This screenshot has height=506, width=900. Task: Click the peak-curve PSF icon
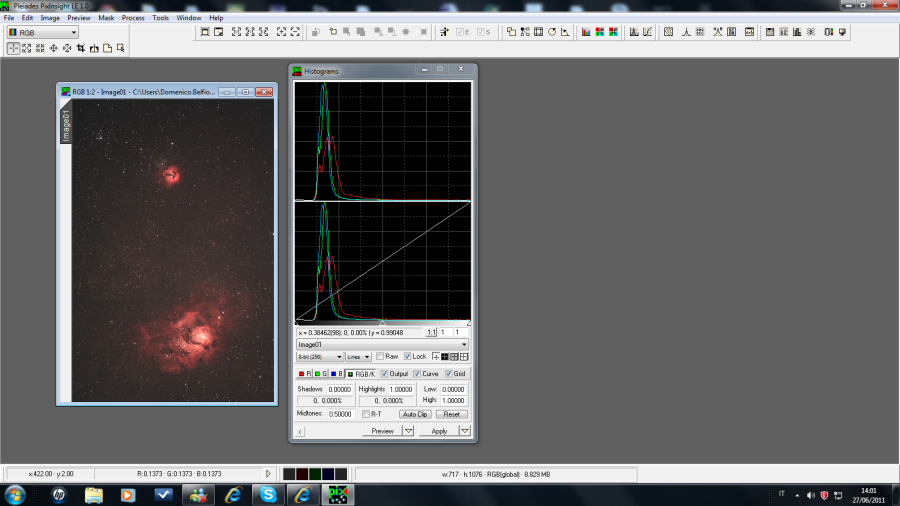pos(686,32)
